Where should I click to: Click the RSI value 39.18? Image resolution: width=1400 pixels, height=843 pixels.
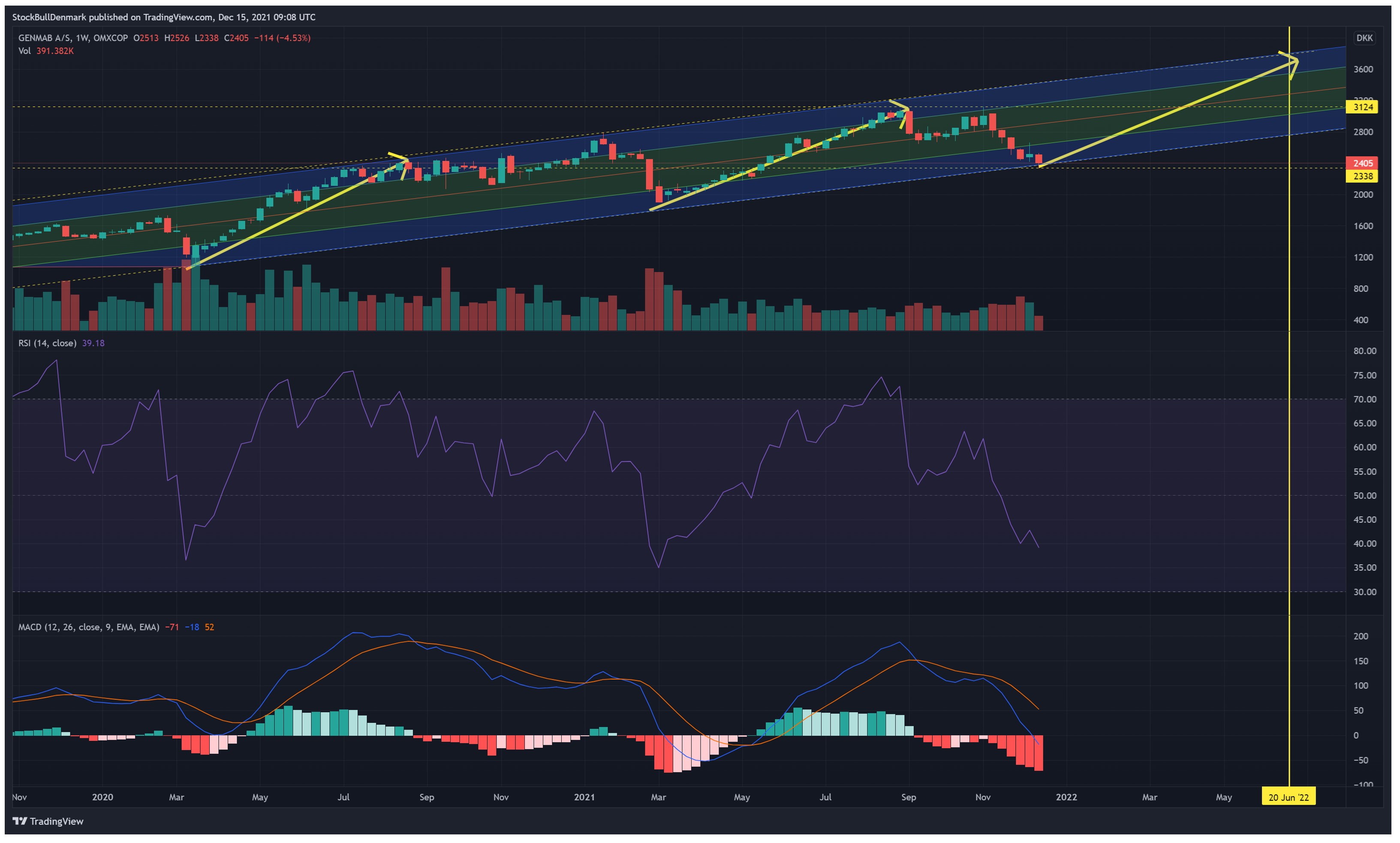coord(93,343)
